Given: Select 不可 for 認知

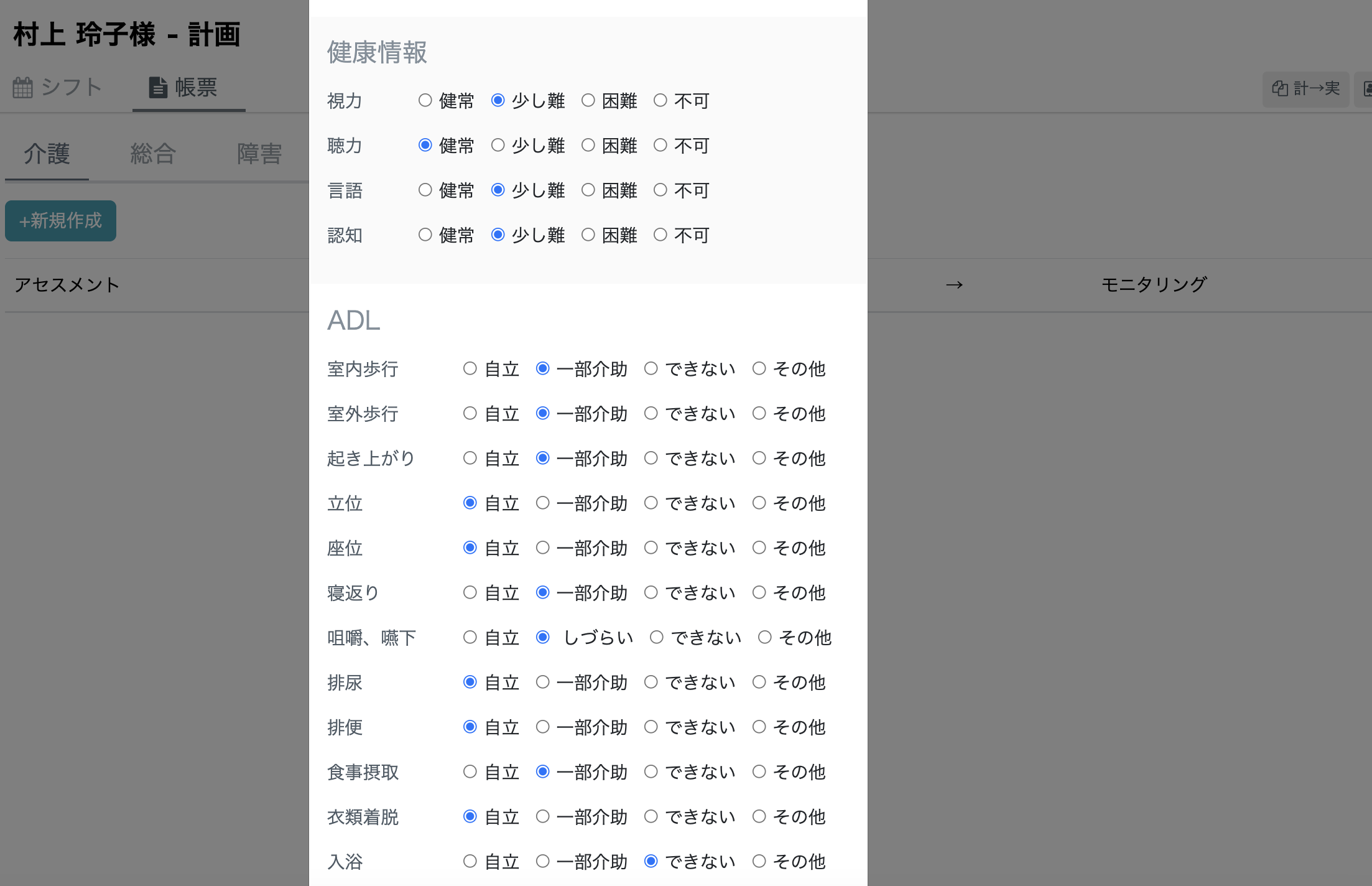Looking at the screenshot, I should 661,235.
